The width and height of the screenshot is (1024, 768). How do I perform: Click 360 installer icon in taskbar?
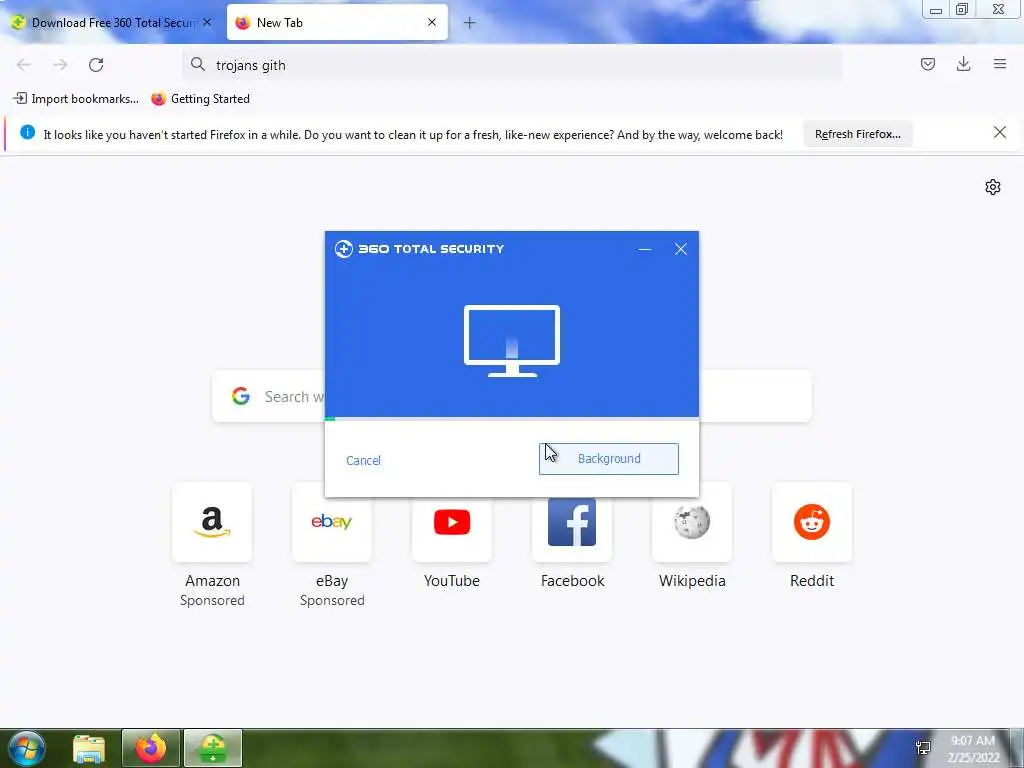click(213, 748)
